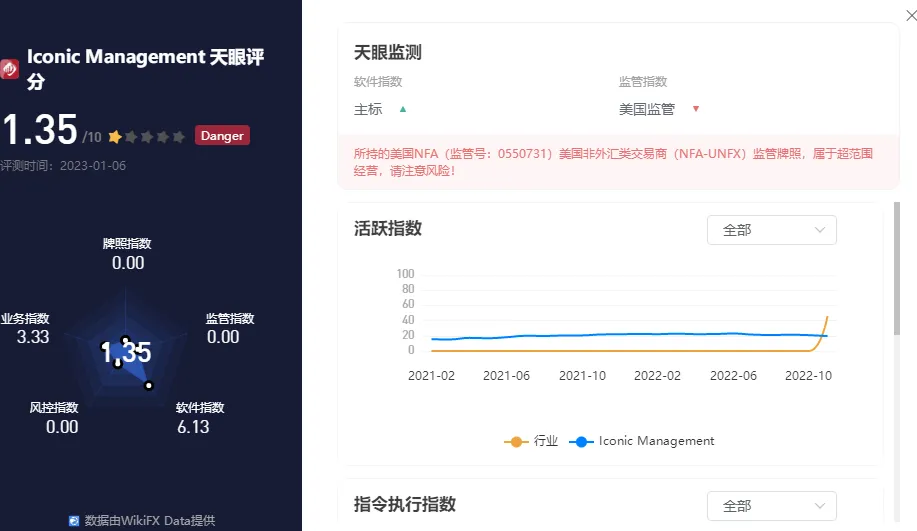Click the Iconic Management 天眼评分 title
This screenshot has height=531, width=917.
[x=145, y=68]
